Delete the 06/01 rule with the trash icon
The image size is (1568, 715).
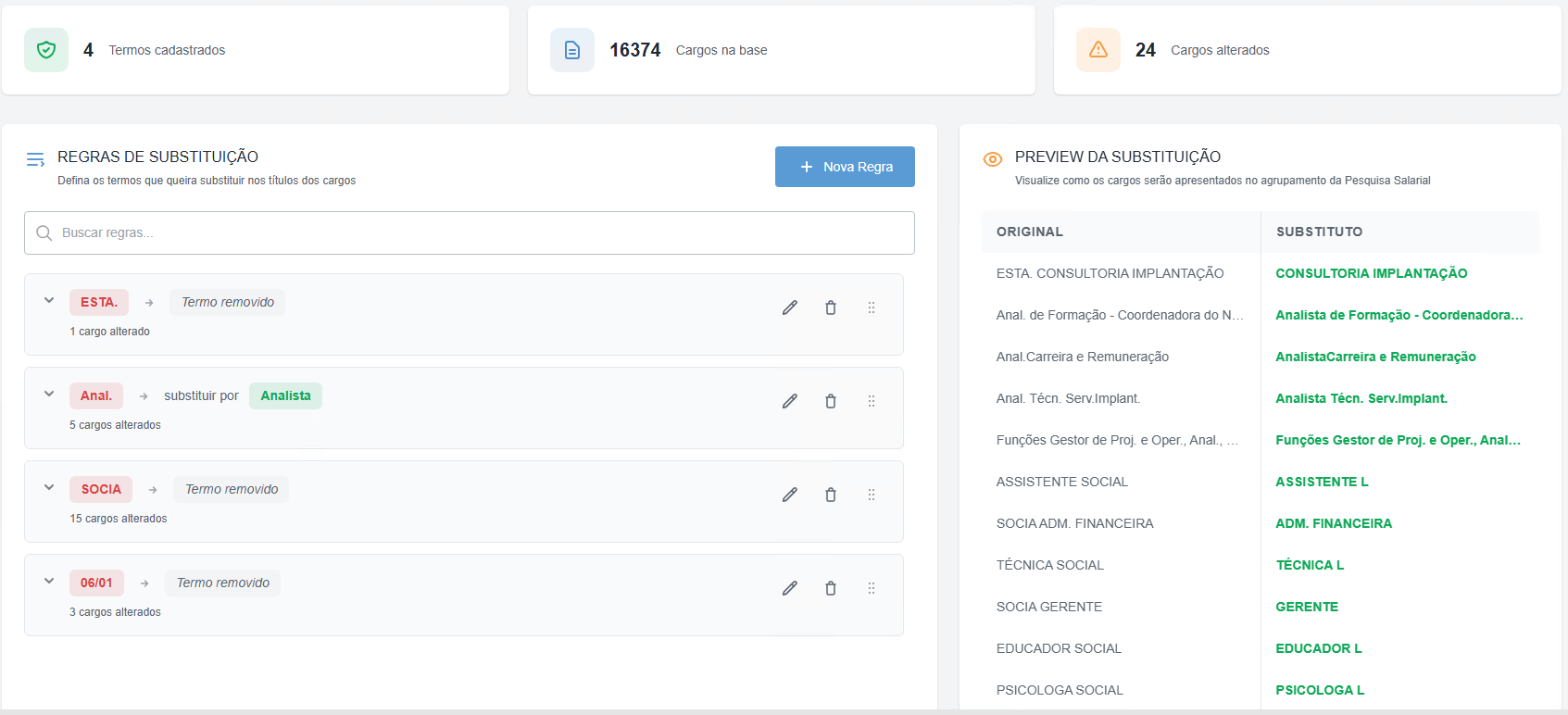tap(831, 588)
